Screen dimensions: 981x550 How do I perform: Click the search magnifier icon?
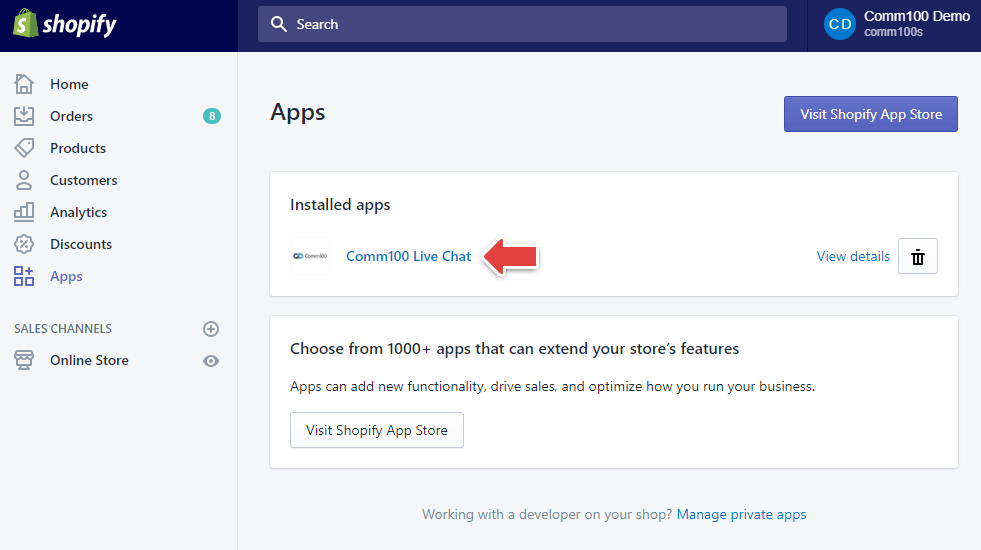tap(278, 24)
